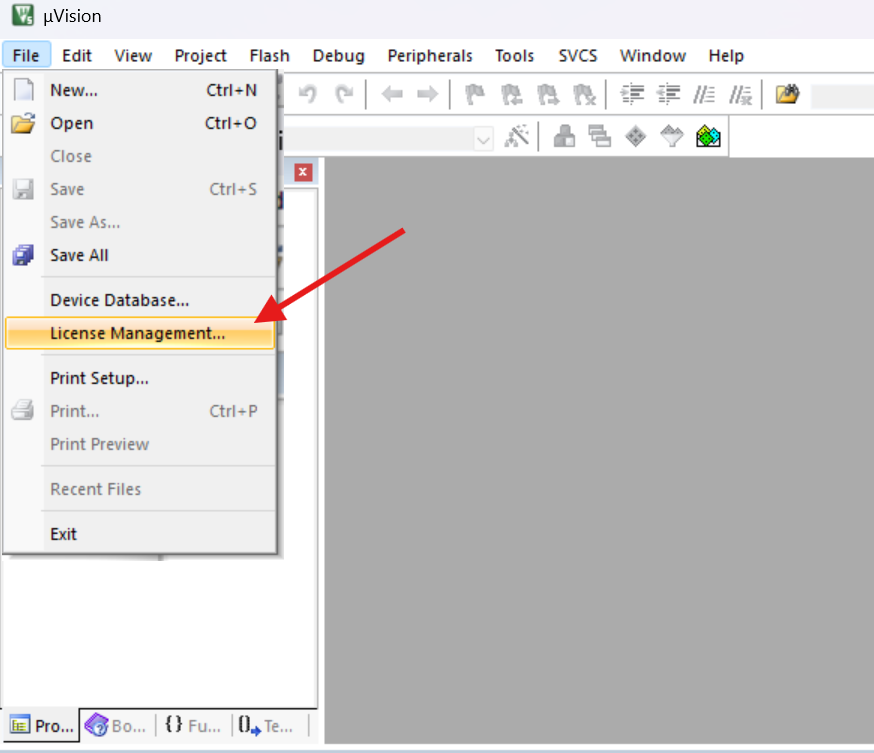Open Device Database... entry
This screenshot has height=753, width=874.
(140, 300)
